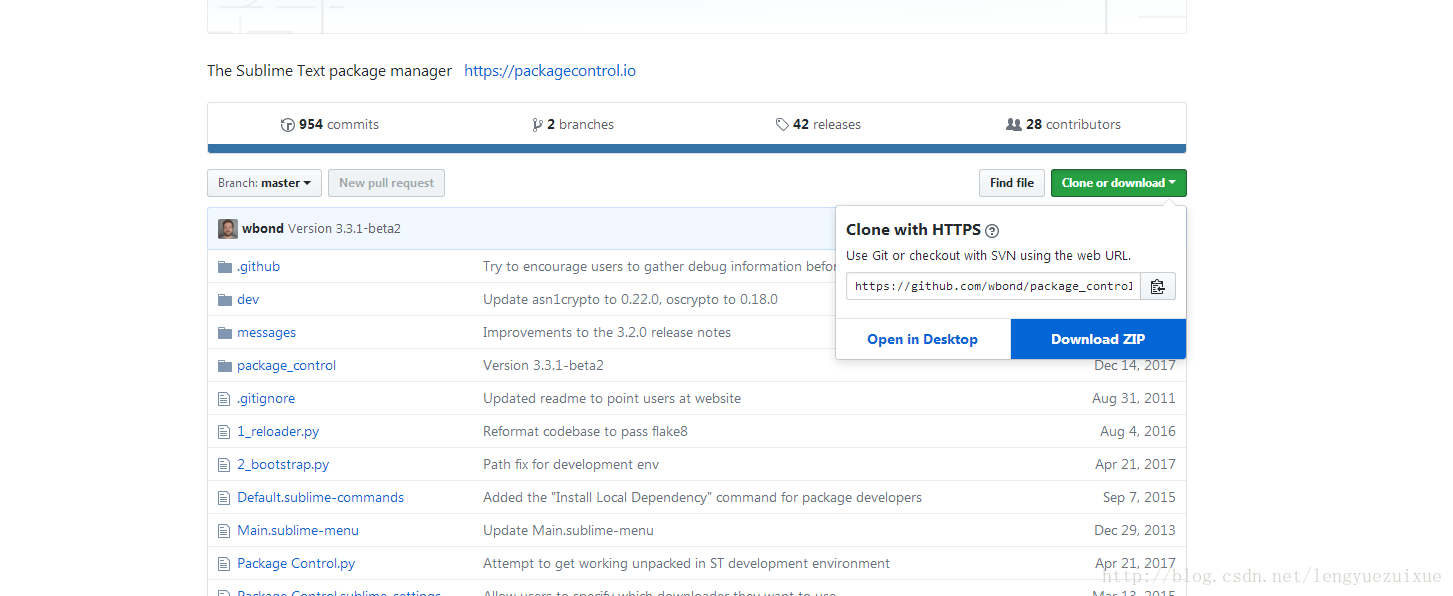Screen dimensions: 1453x596
Task: Click the 2_bootstrap.py file icon
Action: (x=224, y=465)
